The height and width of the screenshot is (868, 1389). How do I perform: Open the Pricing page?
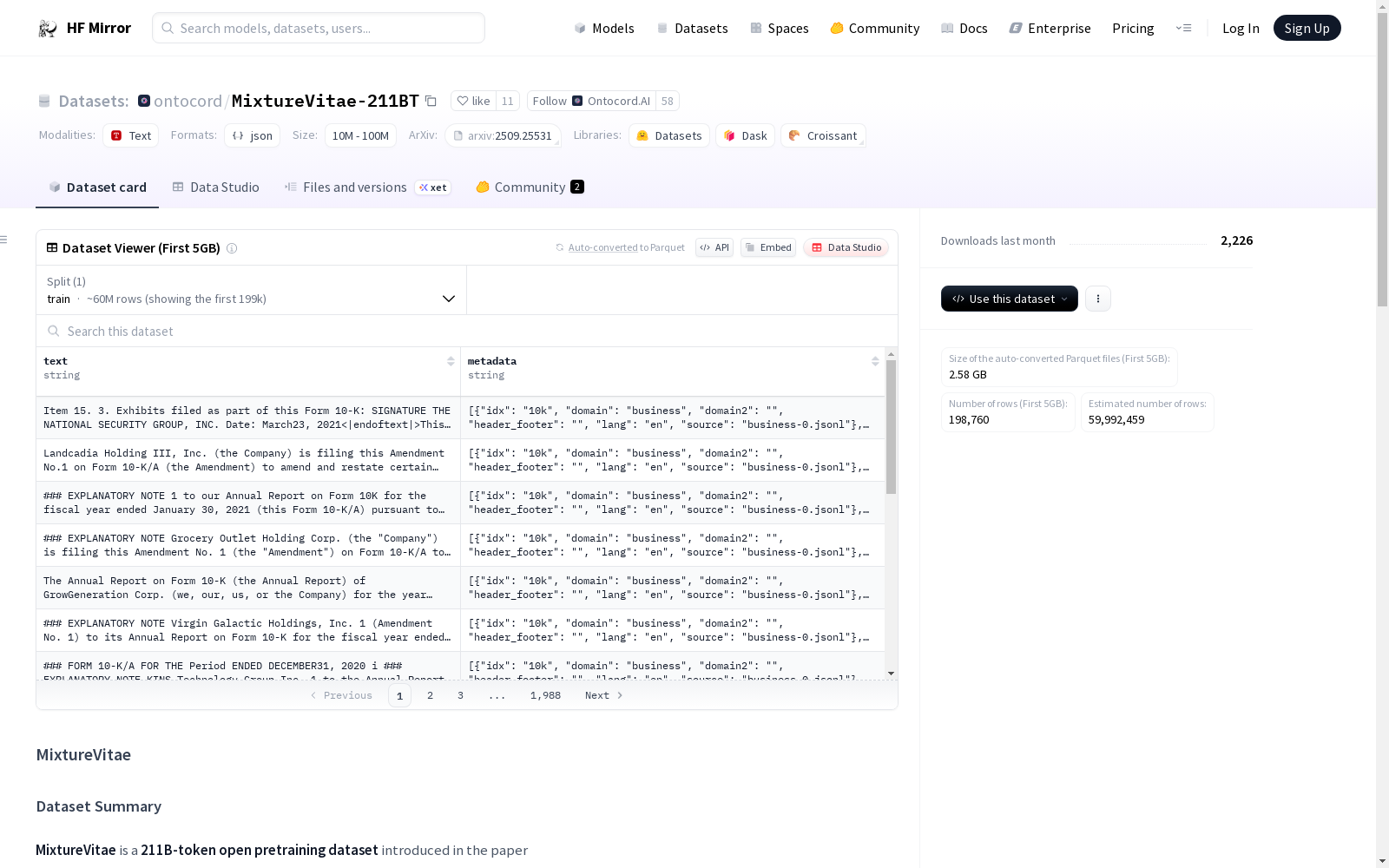pos(1133,29)
